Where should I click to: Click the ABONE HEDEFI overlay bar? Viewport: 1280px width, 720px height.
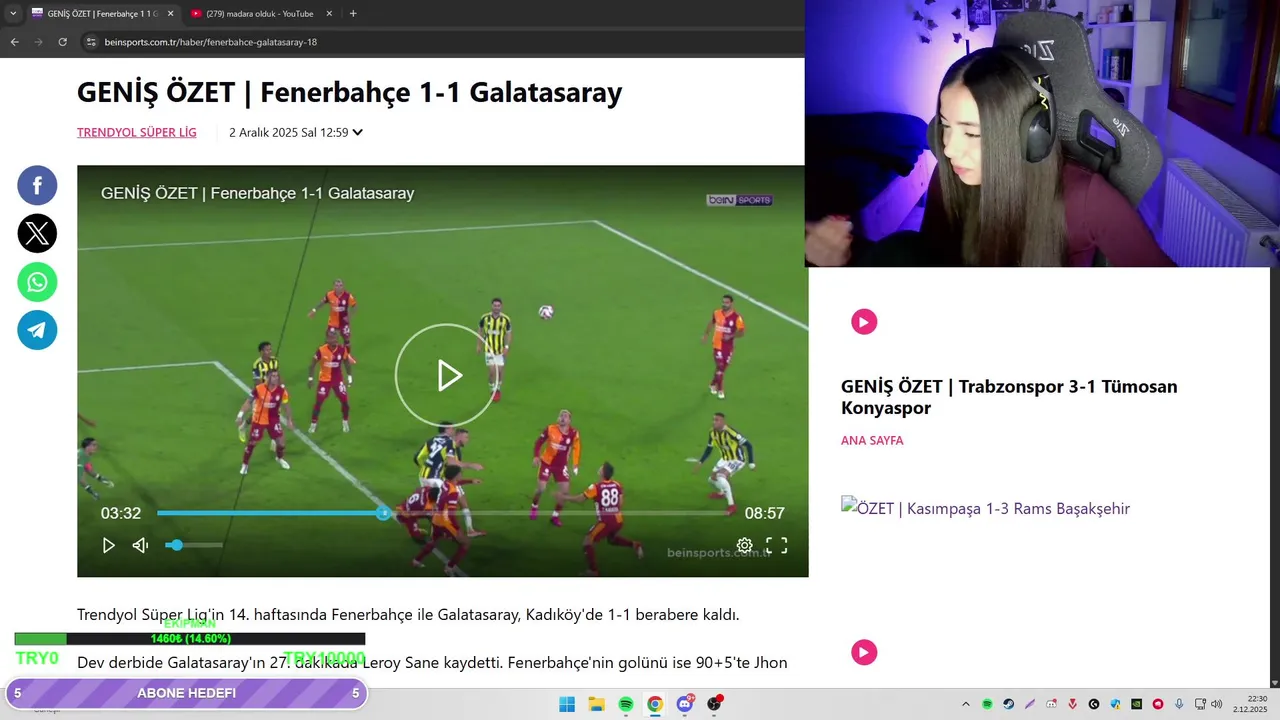pyautogui.click(x=186, y=693)
